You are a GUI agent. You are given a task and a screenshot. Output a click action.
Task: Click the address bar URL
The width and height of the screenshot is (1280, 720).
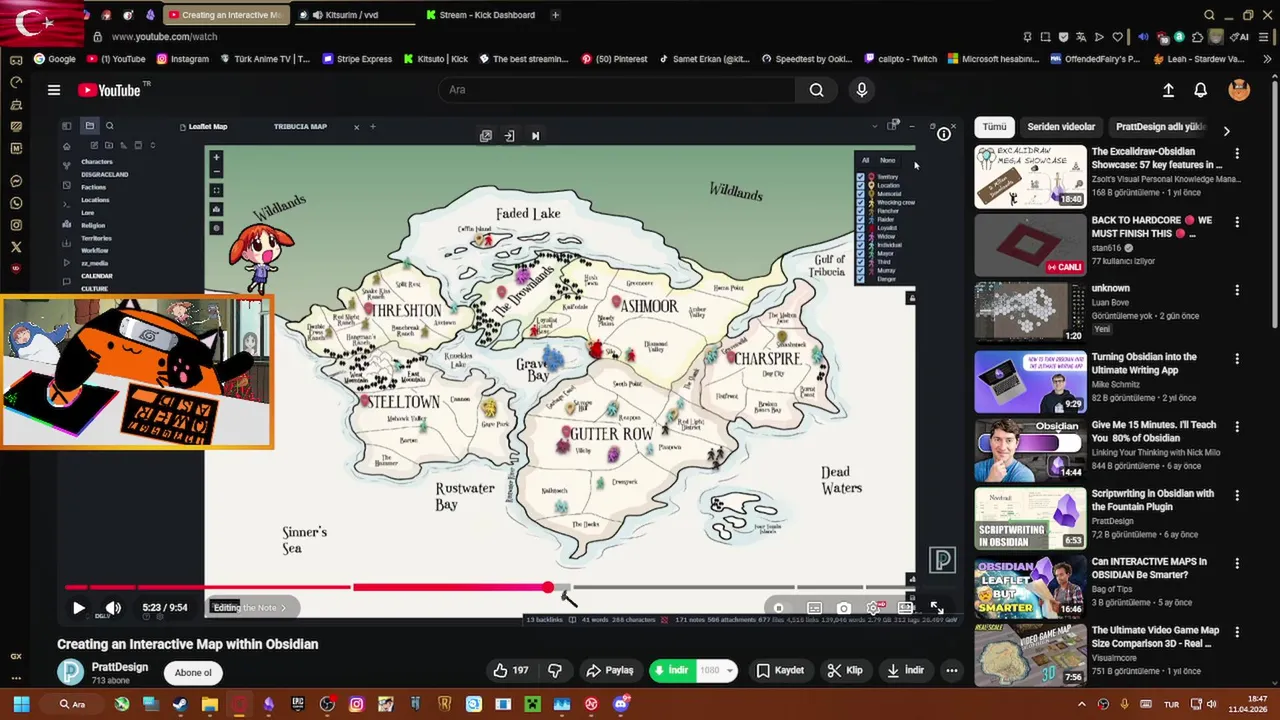(x=165, y=37)
